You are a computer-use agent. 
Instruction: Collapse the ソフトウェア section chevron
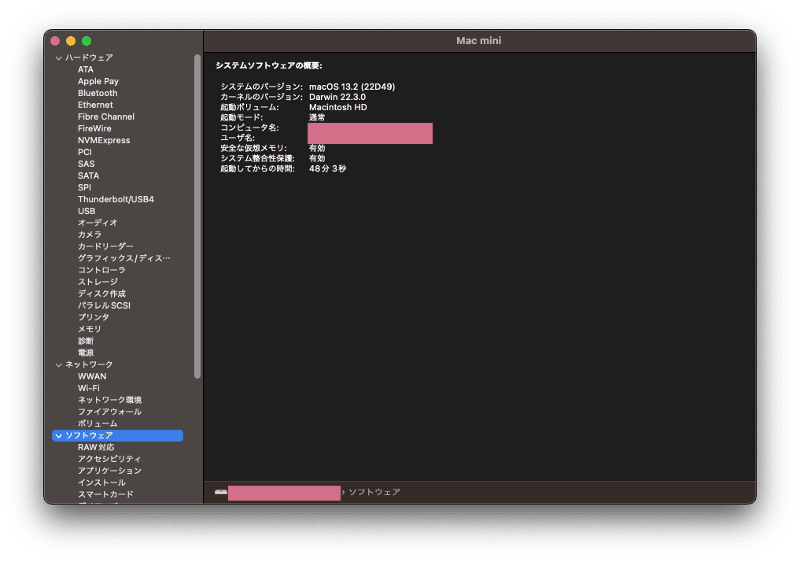coord(59,436)
